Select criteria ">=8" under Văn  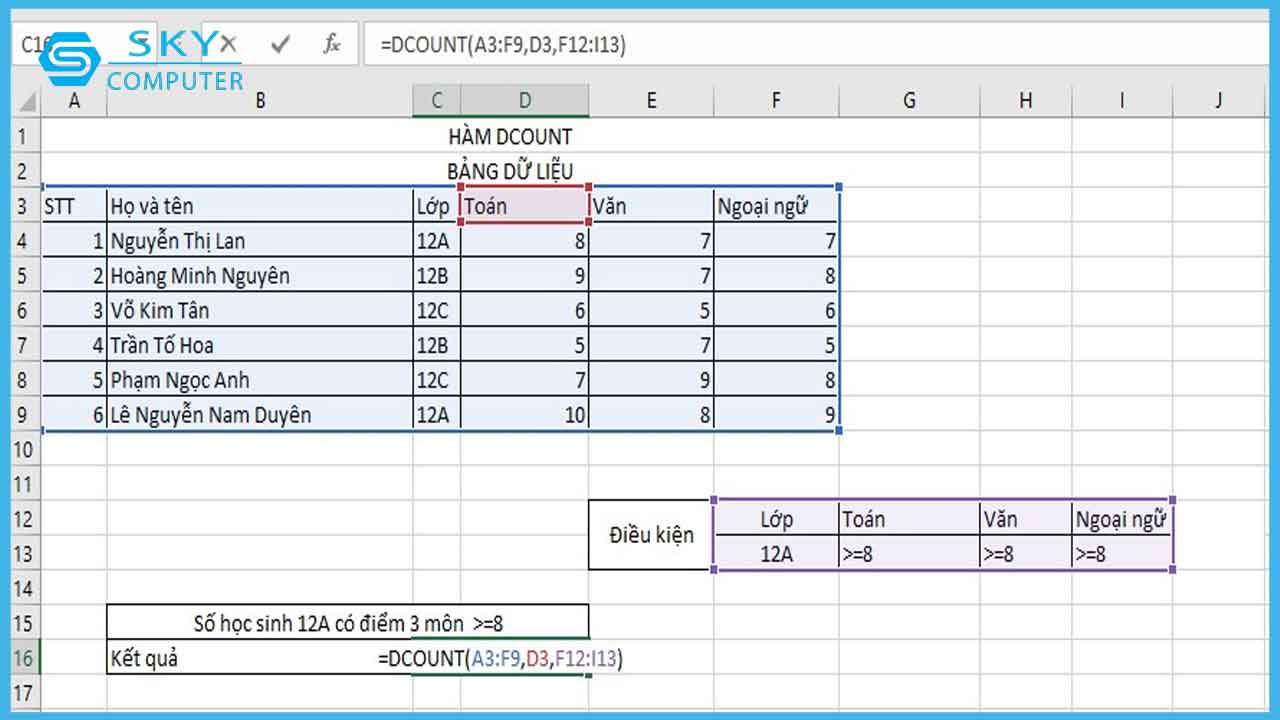coord(1025,553)
